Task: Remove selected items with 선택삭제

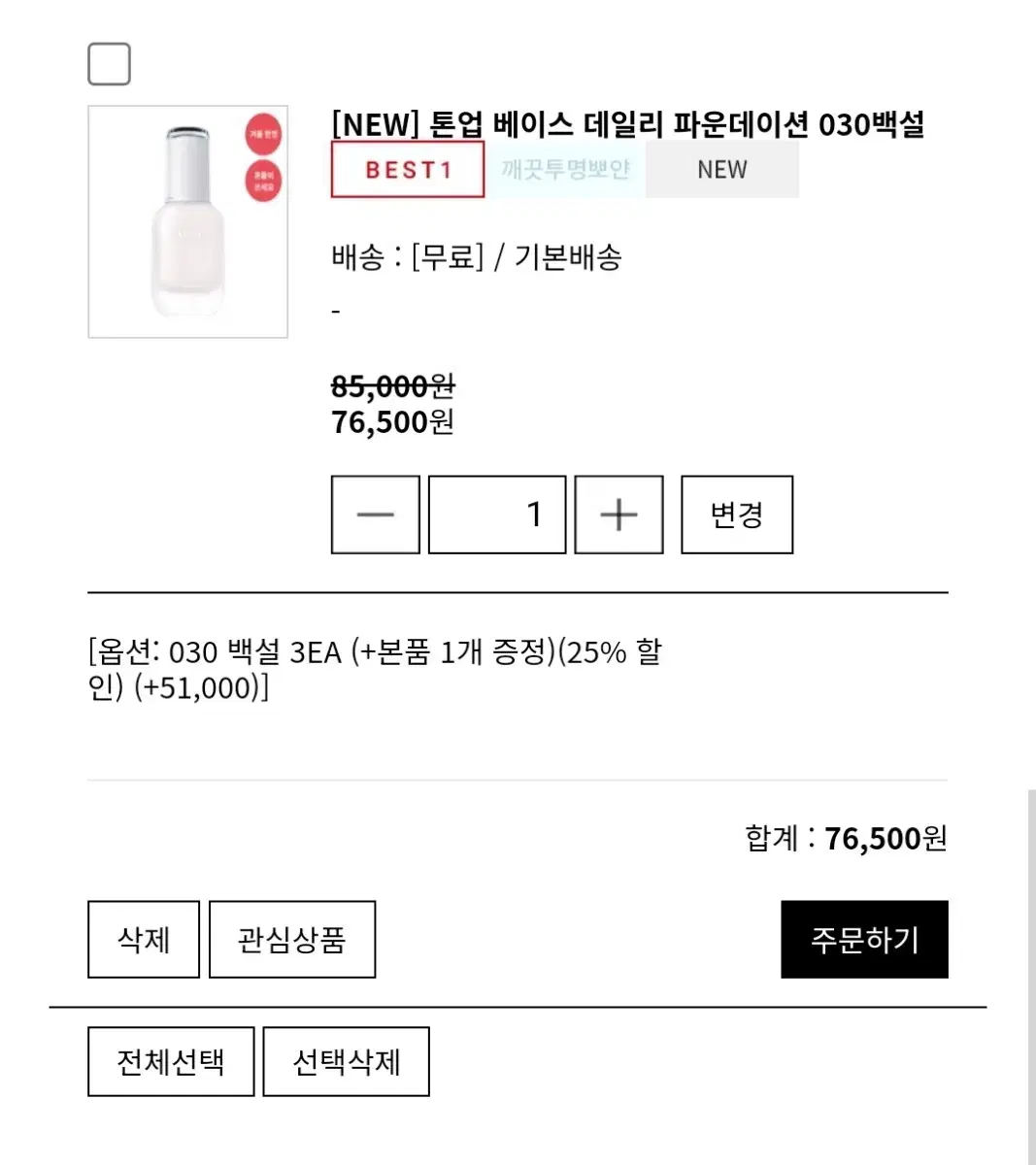Action: pyautogui.click(x=347, y=1061)
